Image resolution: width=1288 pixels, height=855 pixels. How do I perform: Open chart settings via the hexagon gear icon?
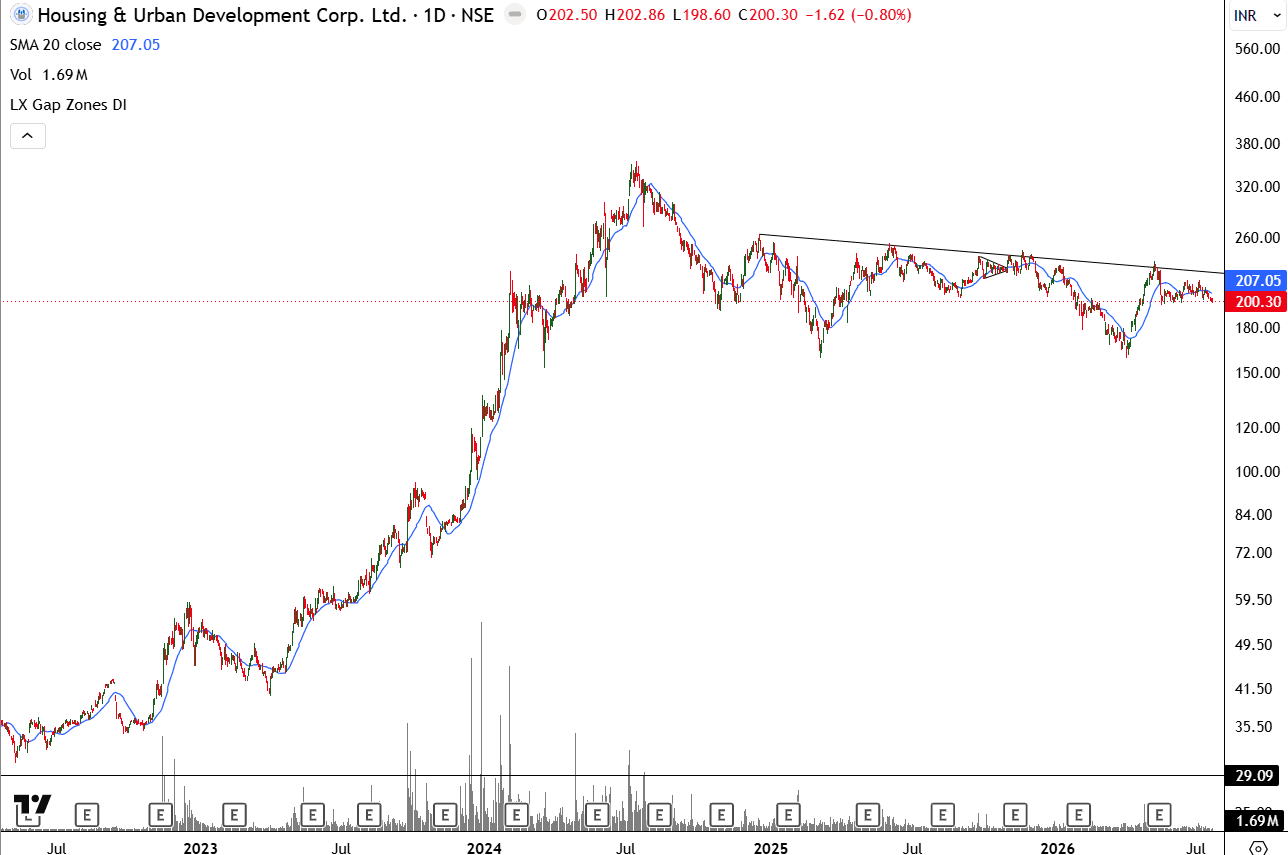click(1258, 848)
